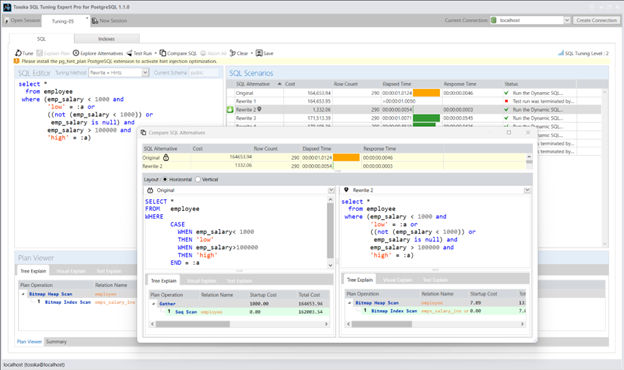The width and height of the screenshot is (624, 370).
Task: Collapse Bitmap Heap Scan node in compare dialog
Action: 349,303
